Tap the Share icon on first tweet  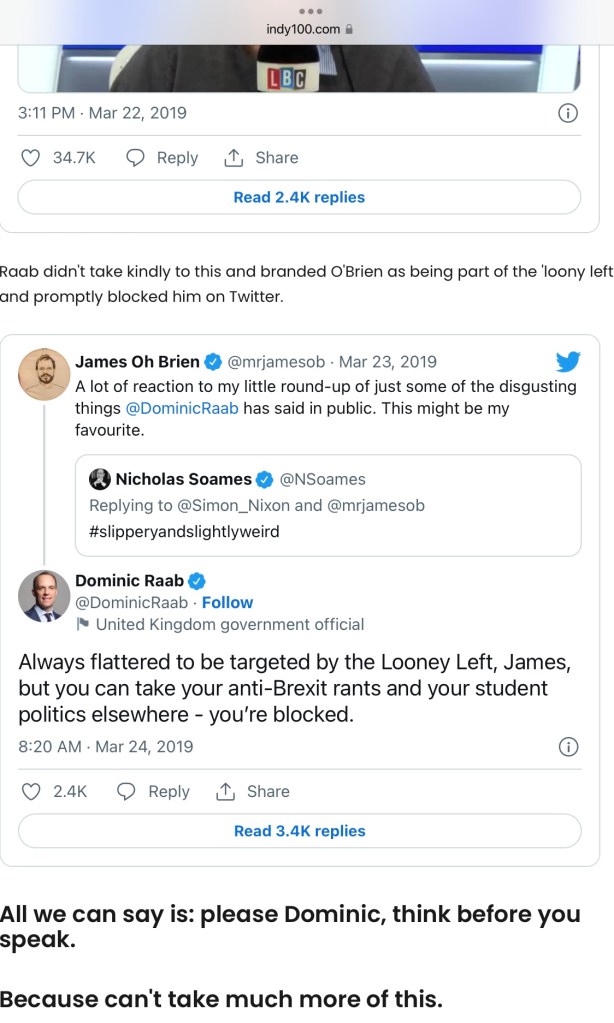234,158
